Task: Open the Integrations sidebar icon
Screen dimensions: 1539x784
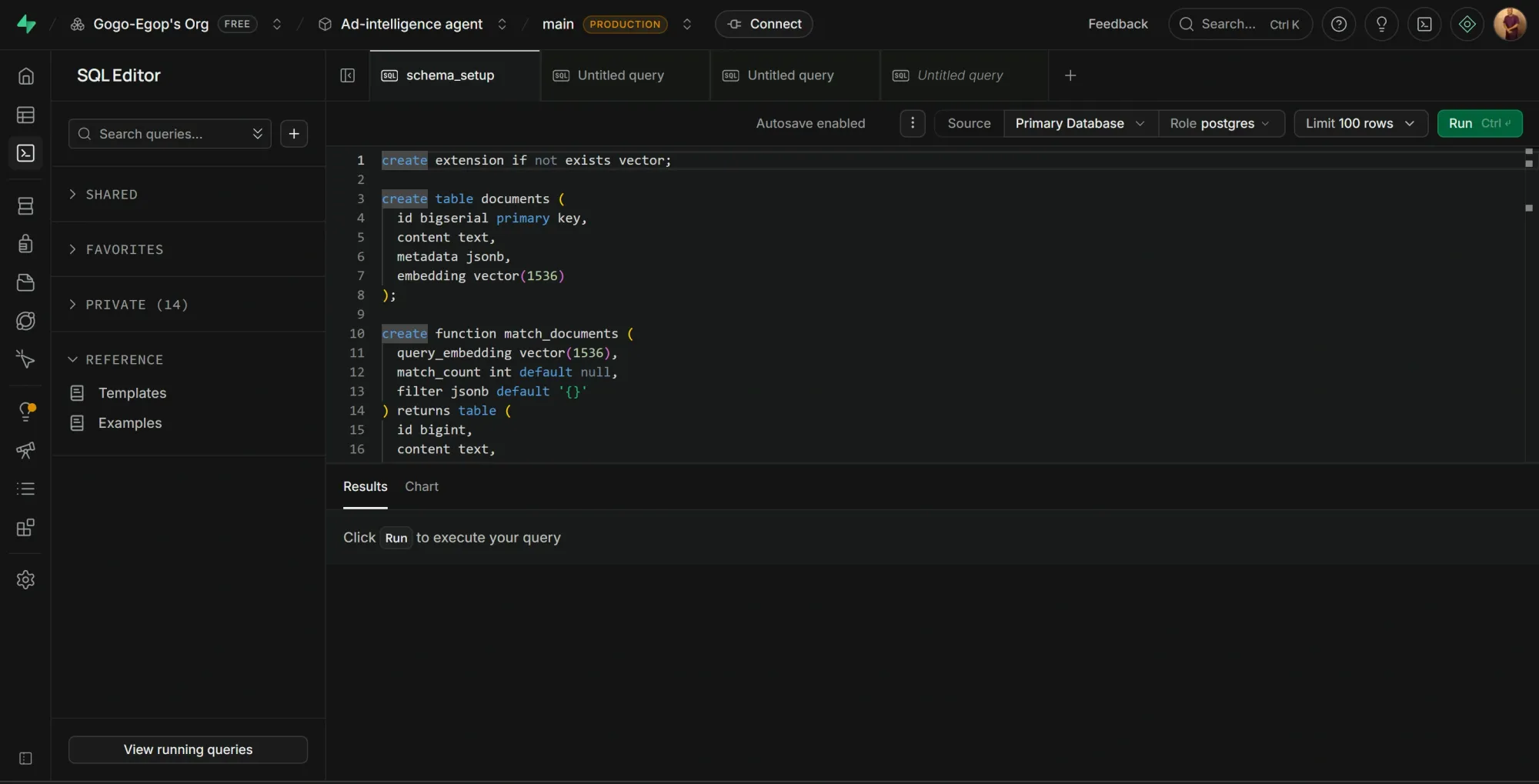Action: (x=25, y=528)
